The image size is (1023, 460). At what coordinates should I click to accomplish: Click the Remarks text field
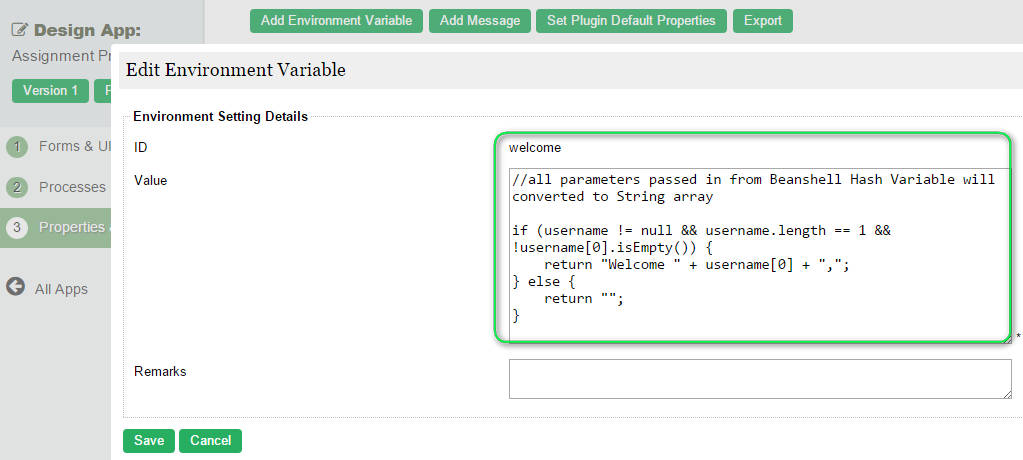click(x=760, y=378)
